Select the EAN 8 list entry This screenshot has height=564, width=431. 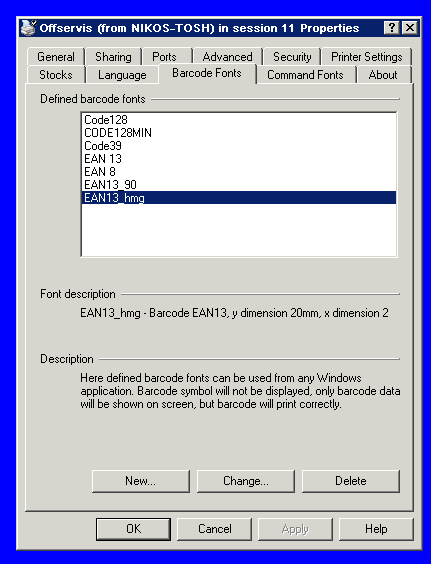pyautogui.click(x=239, y=172)
